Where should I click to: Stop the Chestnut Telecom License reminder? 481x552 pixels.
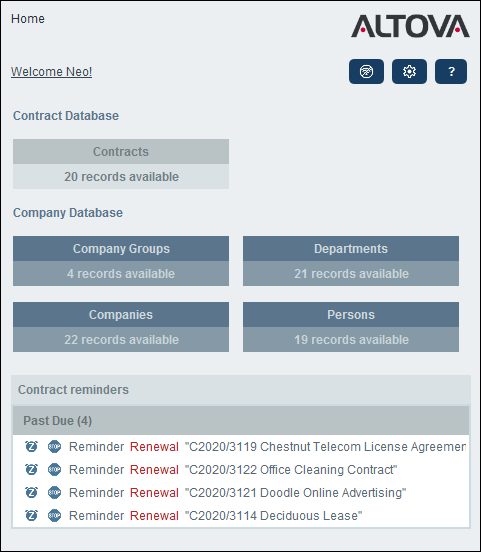[54, 446]
